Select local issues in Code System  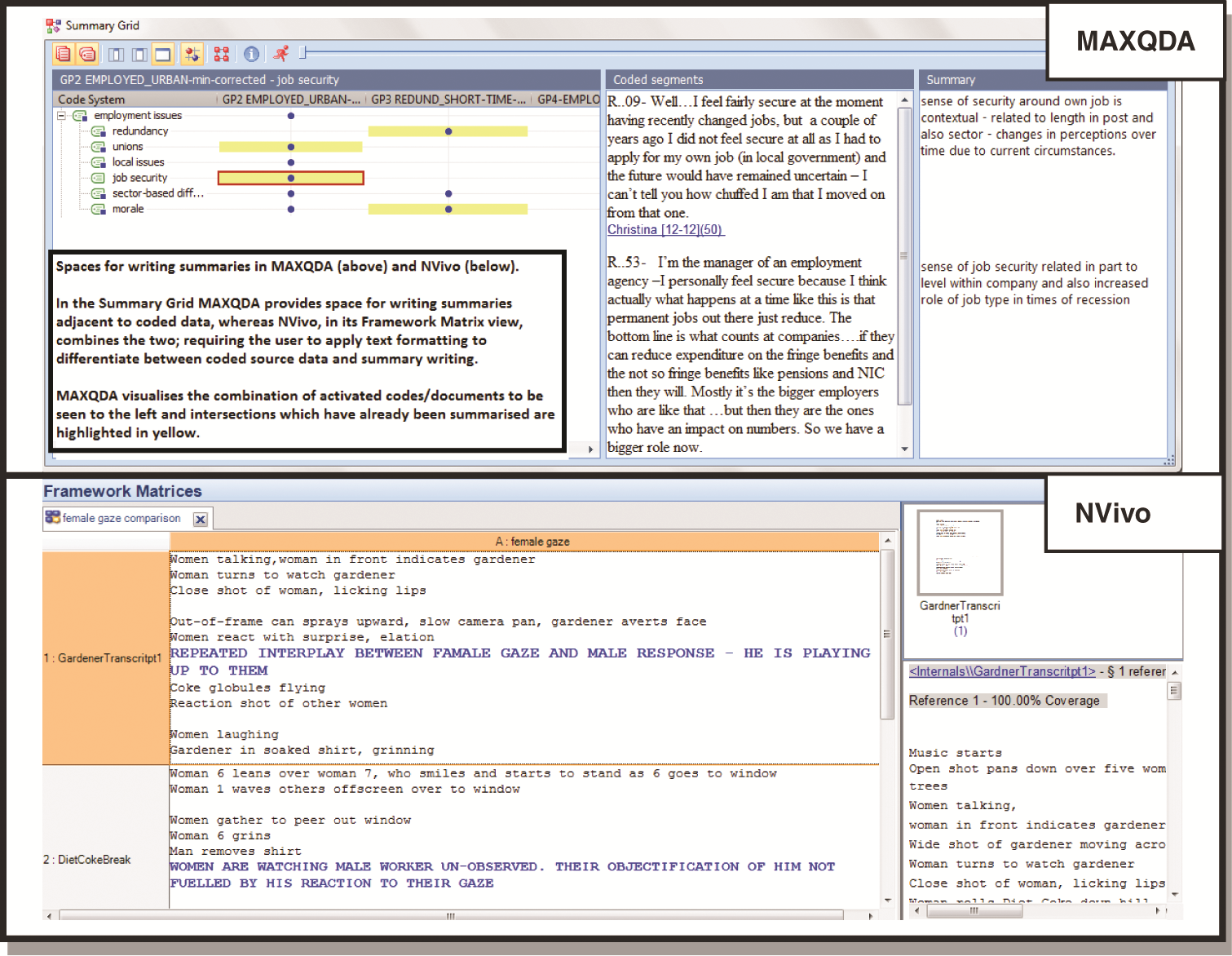(138, 162)
